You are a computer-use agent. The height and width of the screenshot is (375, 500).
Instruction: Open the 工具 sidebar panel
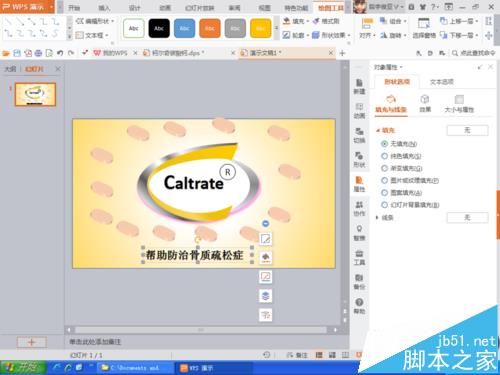(x=359, y=257)
